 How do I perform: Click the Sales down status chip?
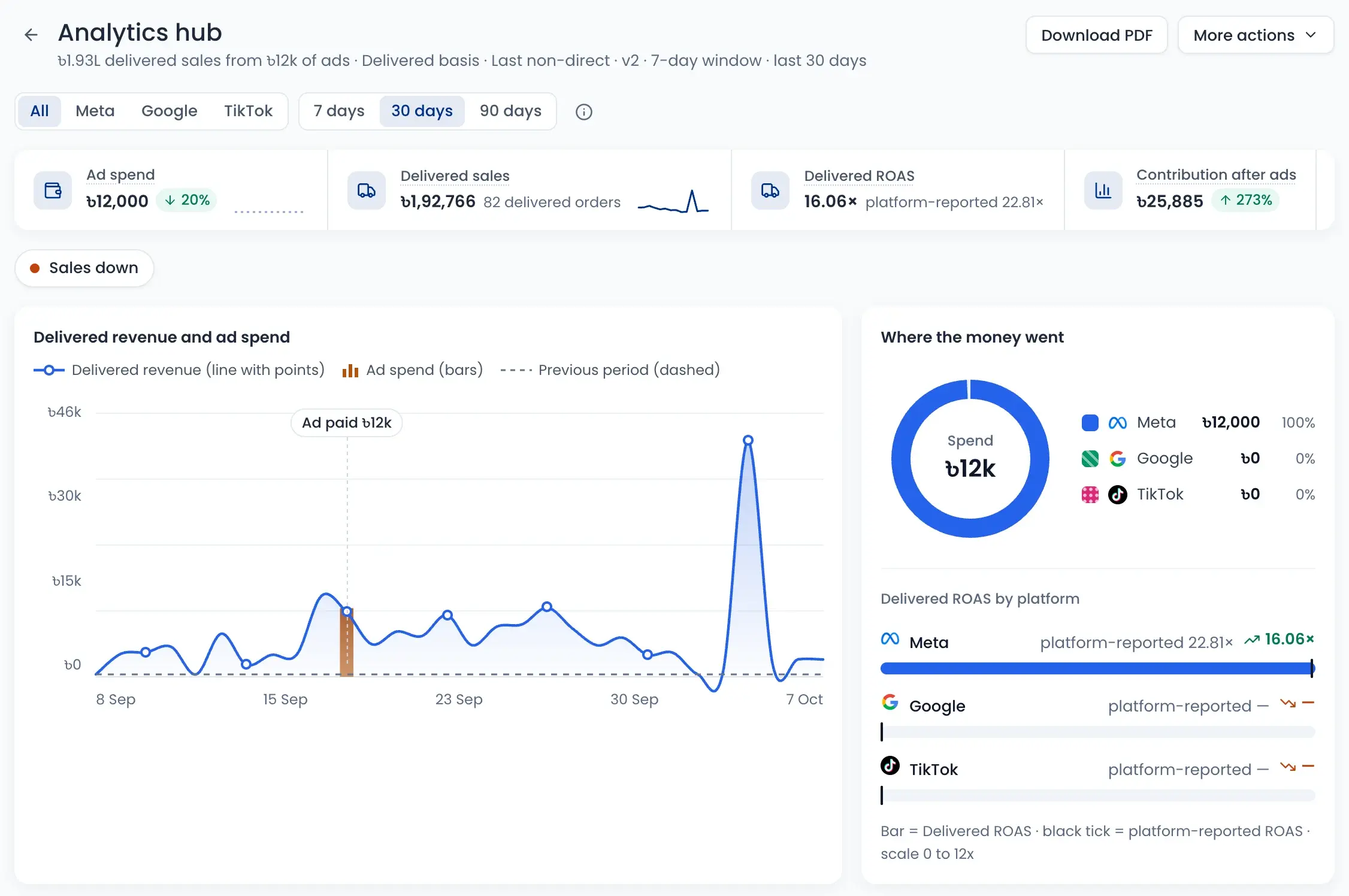pyautogui.click(x=84, y=268)
